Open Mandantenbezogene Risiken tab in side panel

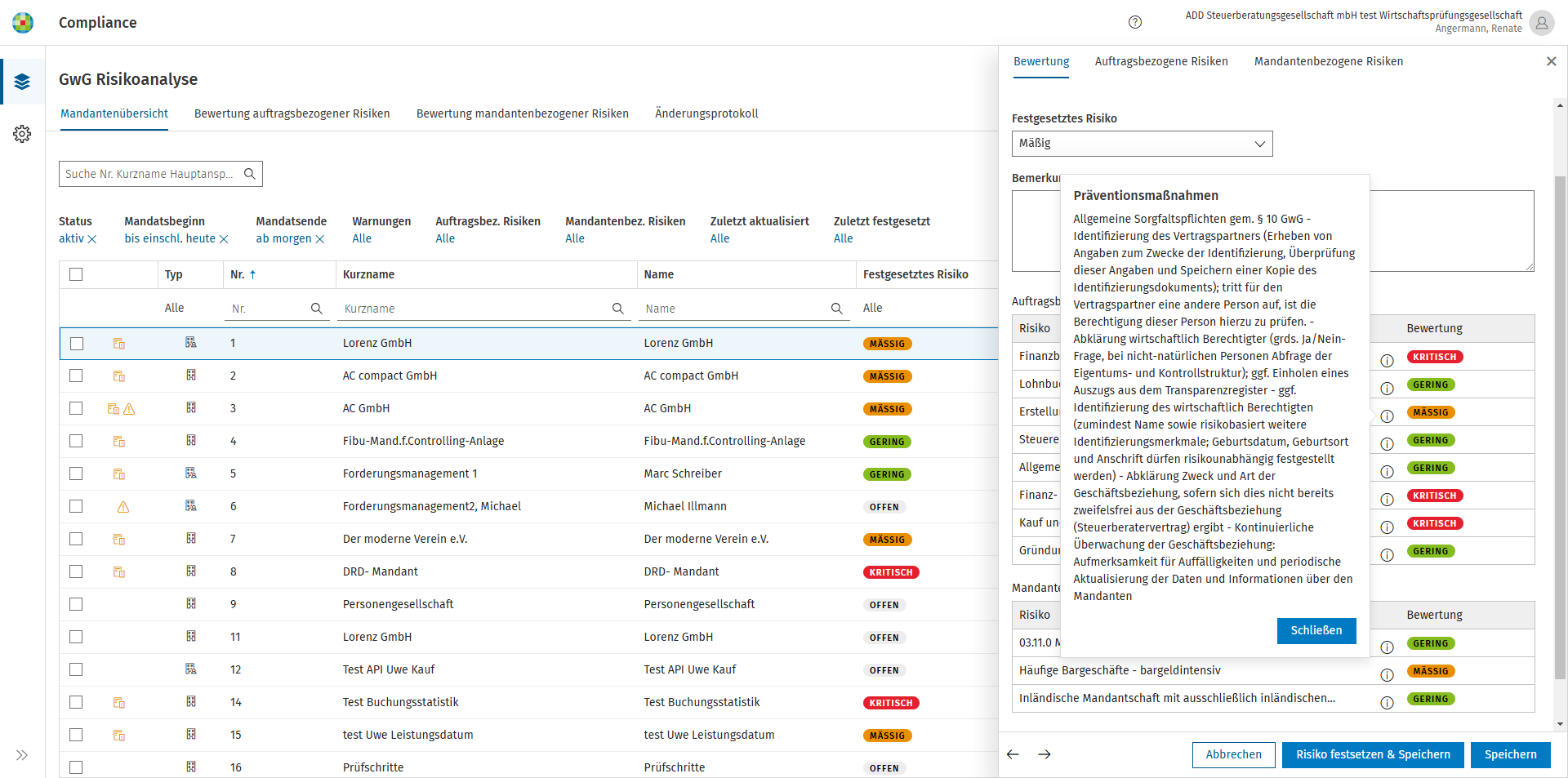[1329, 61]
